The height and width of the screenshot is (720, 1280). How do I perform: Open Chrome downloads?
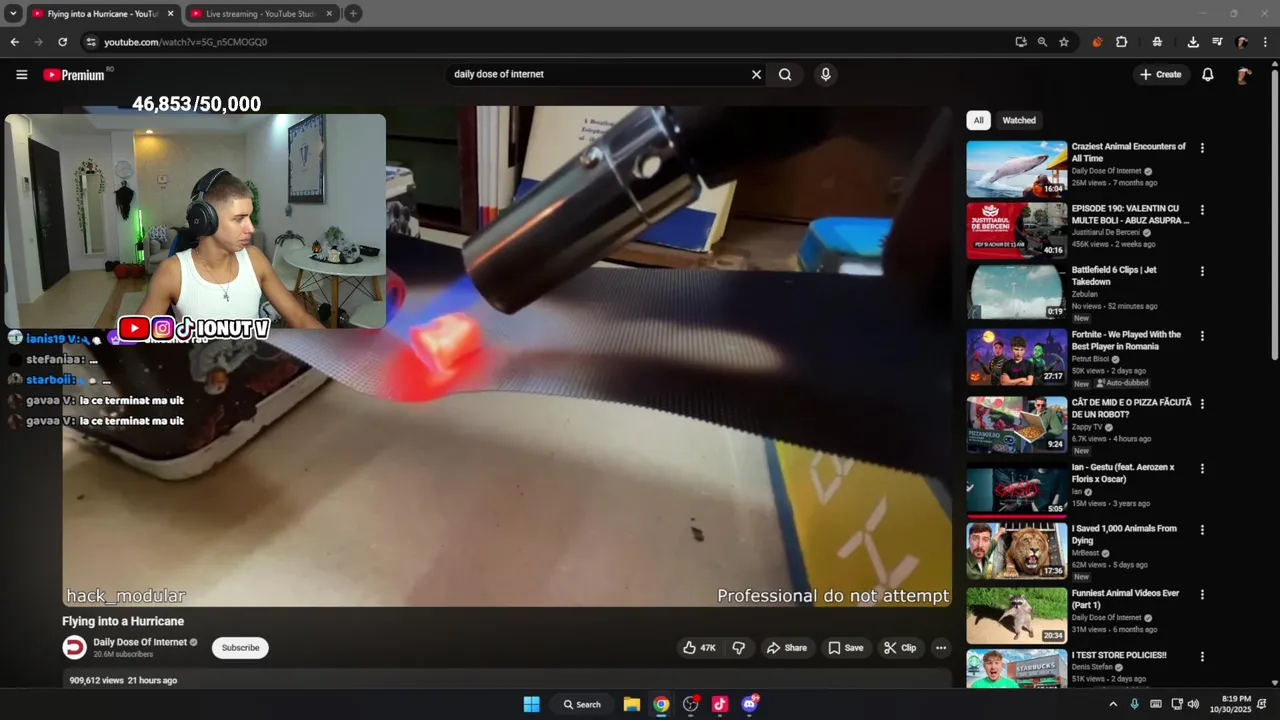tap(1193, 42)
